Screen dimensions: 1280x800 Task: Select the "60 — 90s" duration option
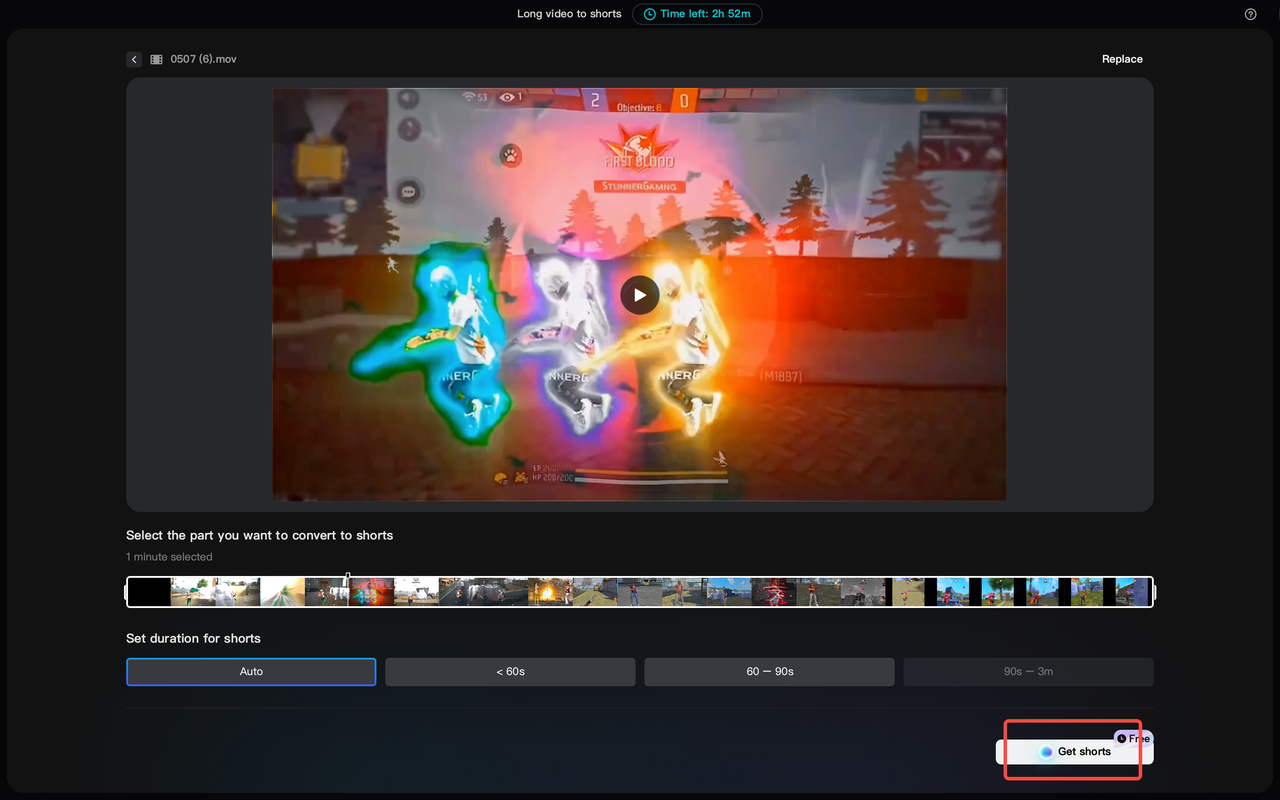tap(769, 671)
